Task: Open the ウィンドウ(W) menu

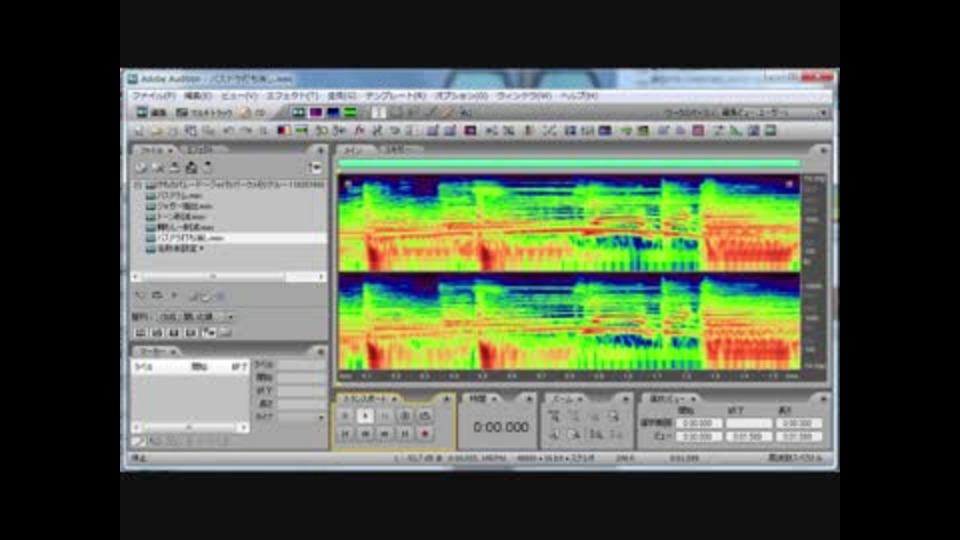Action: point(524,96)
